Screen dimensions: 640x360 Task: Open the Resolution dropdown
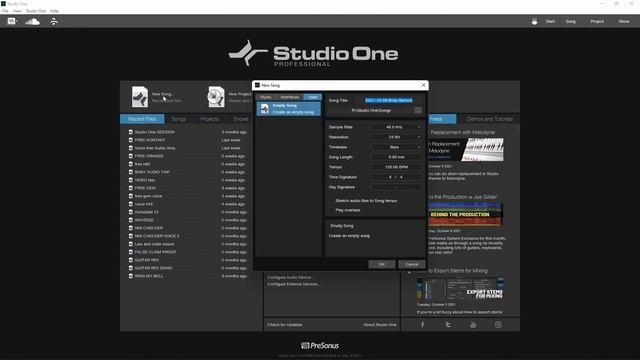tap(396, 137)
